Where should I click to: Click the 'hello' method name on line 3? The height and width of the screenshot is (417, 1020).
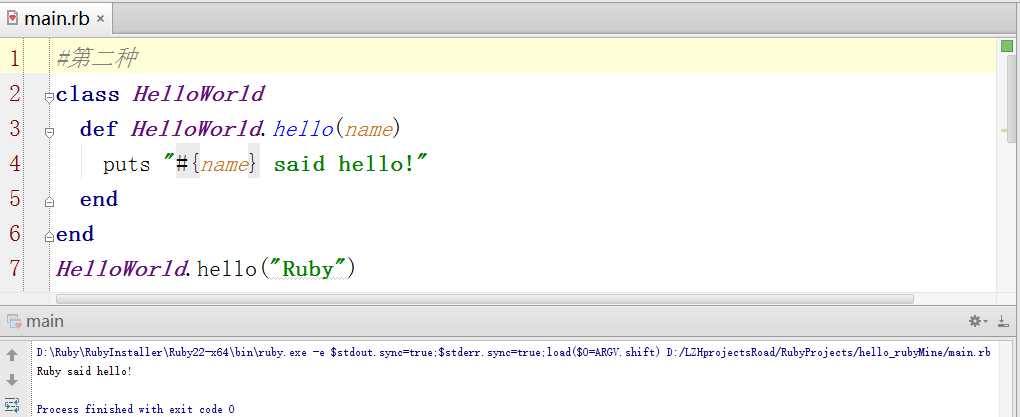pyautogui.click(x=303, y=129)
